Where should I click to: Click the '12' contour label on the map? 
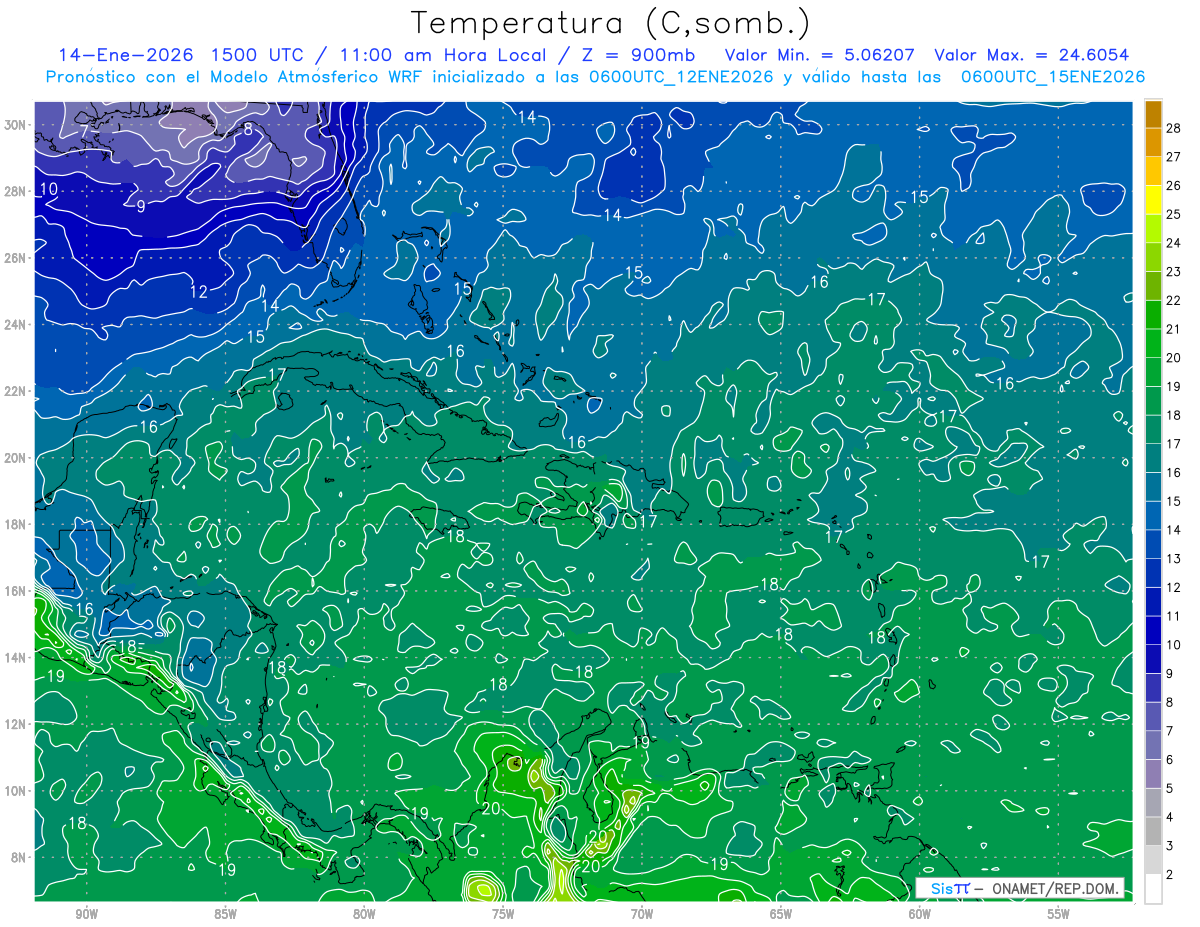point(198,292)
